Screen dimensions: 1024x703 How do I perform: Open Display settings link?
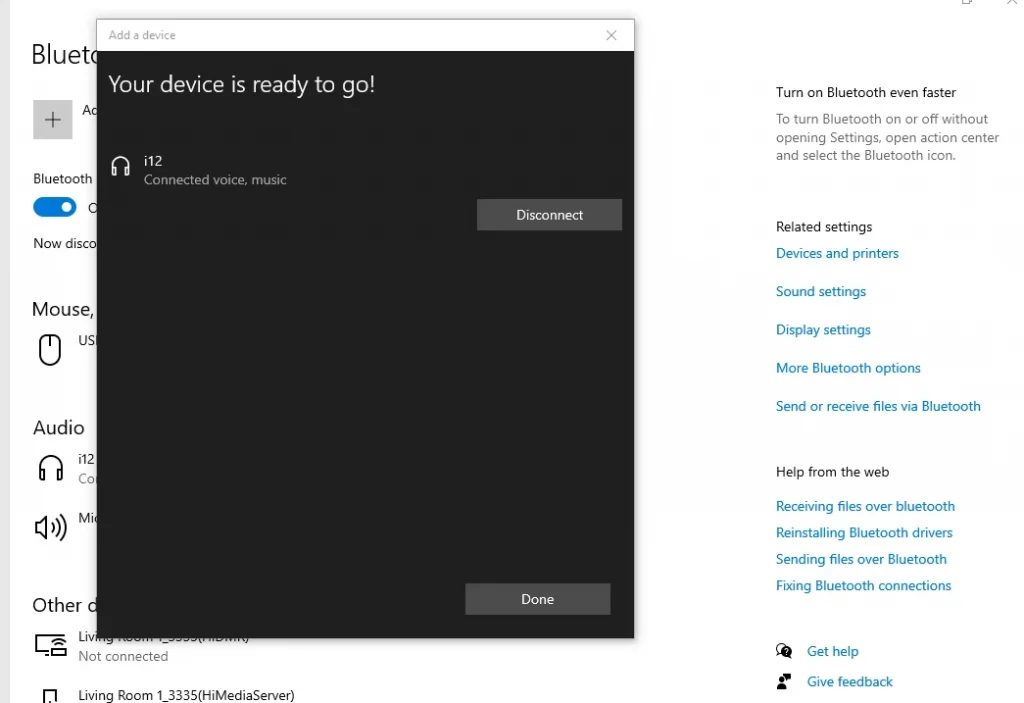823,330
